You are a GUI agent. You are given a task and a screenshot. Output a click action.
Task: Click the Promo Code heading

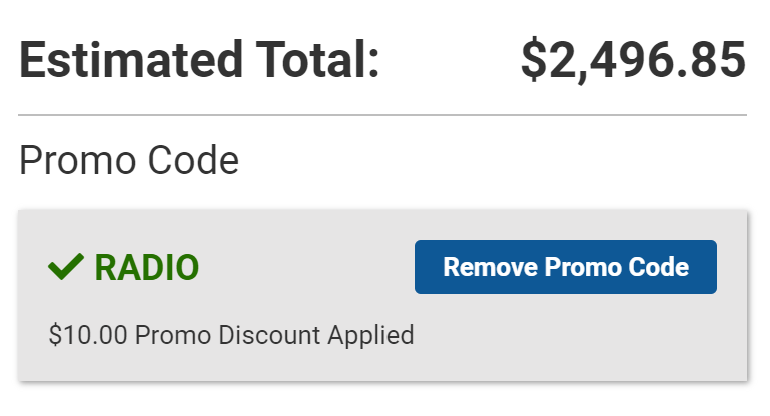tap(129, 160)
